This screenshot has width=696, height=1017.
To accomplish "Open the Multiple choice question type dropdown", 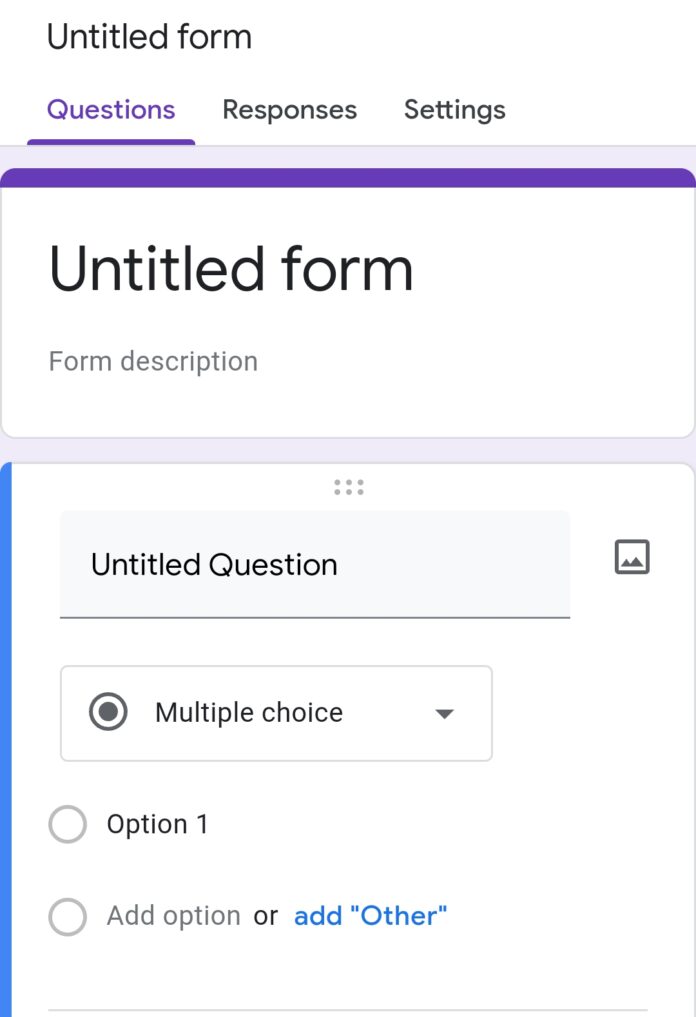I will pyautogui.click(x=276, y=713).
